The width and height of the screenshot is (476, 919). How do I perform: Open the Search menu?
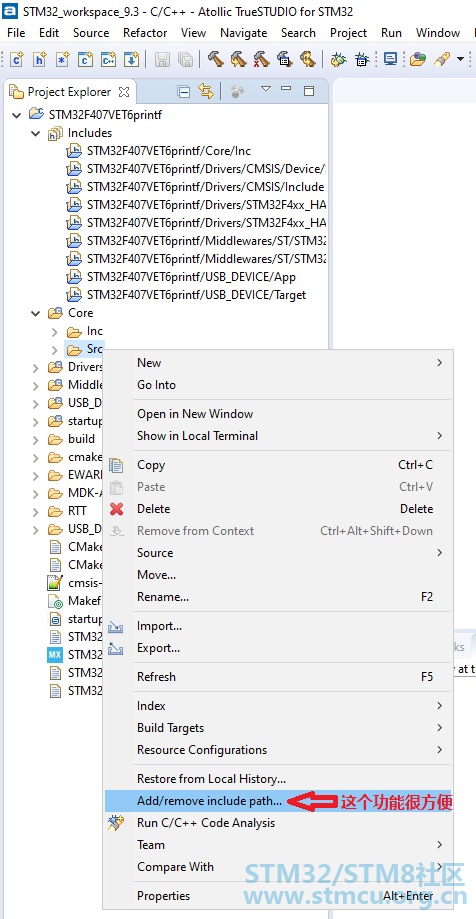298,33
